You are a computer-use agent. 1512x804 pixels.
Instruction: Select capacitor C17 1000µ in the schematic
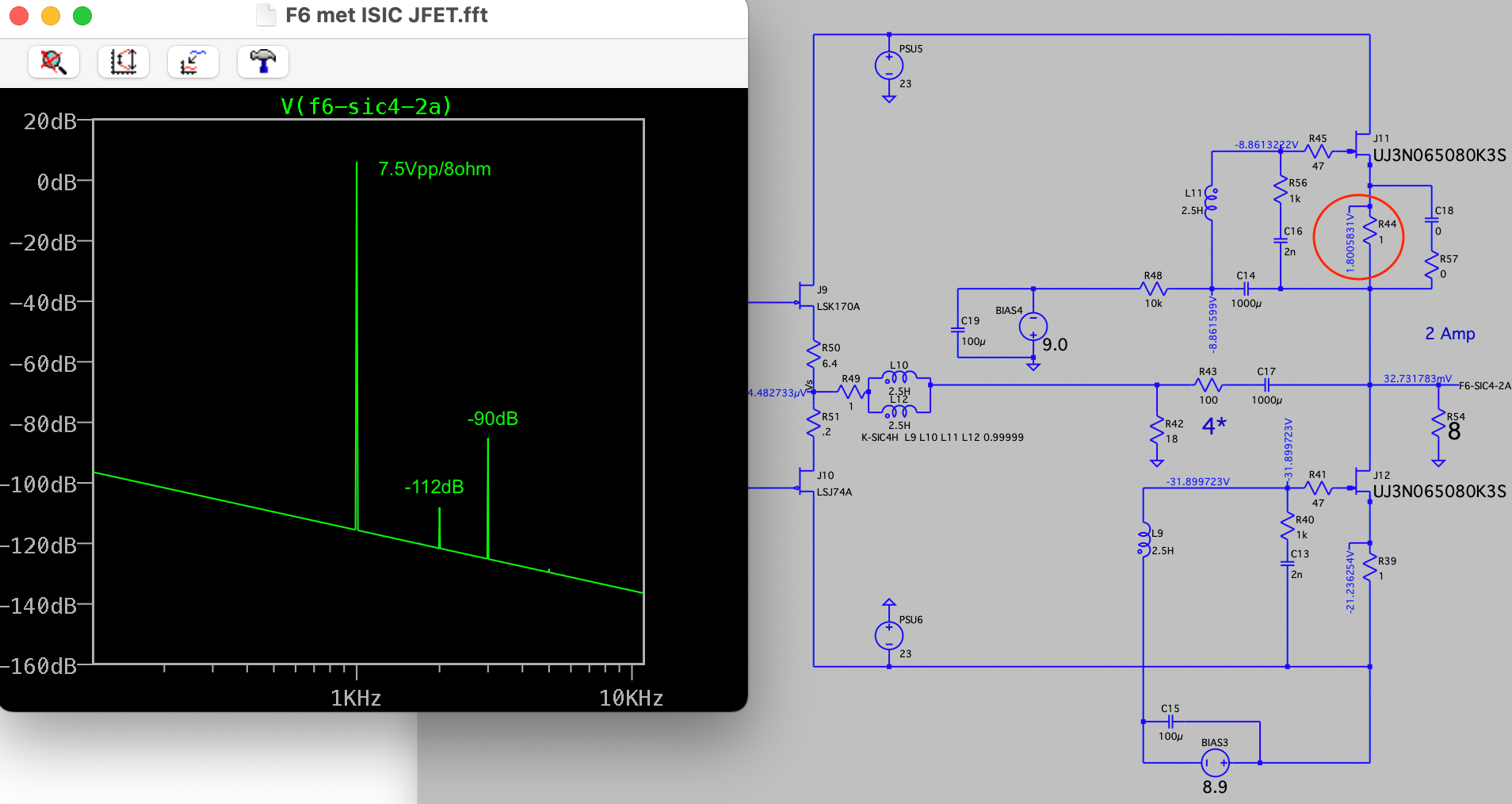pos(1266,385)
